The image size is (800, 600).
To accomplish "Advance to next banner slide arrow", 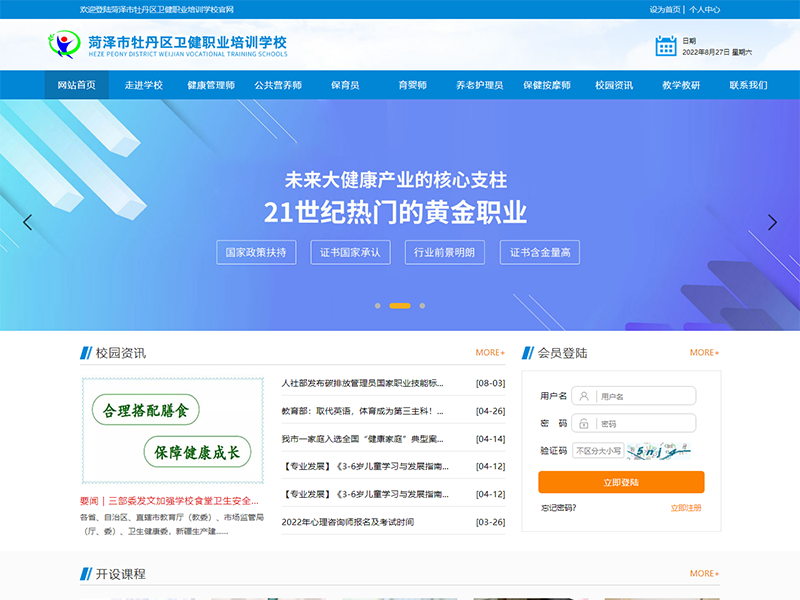I will tap(772, 222).
